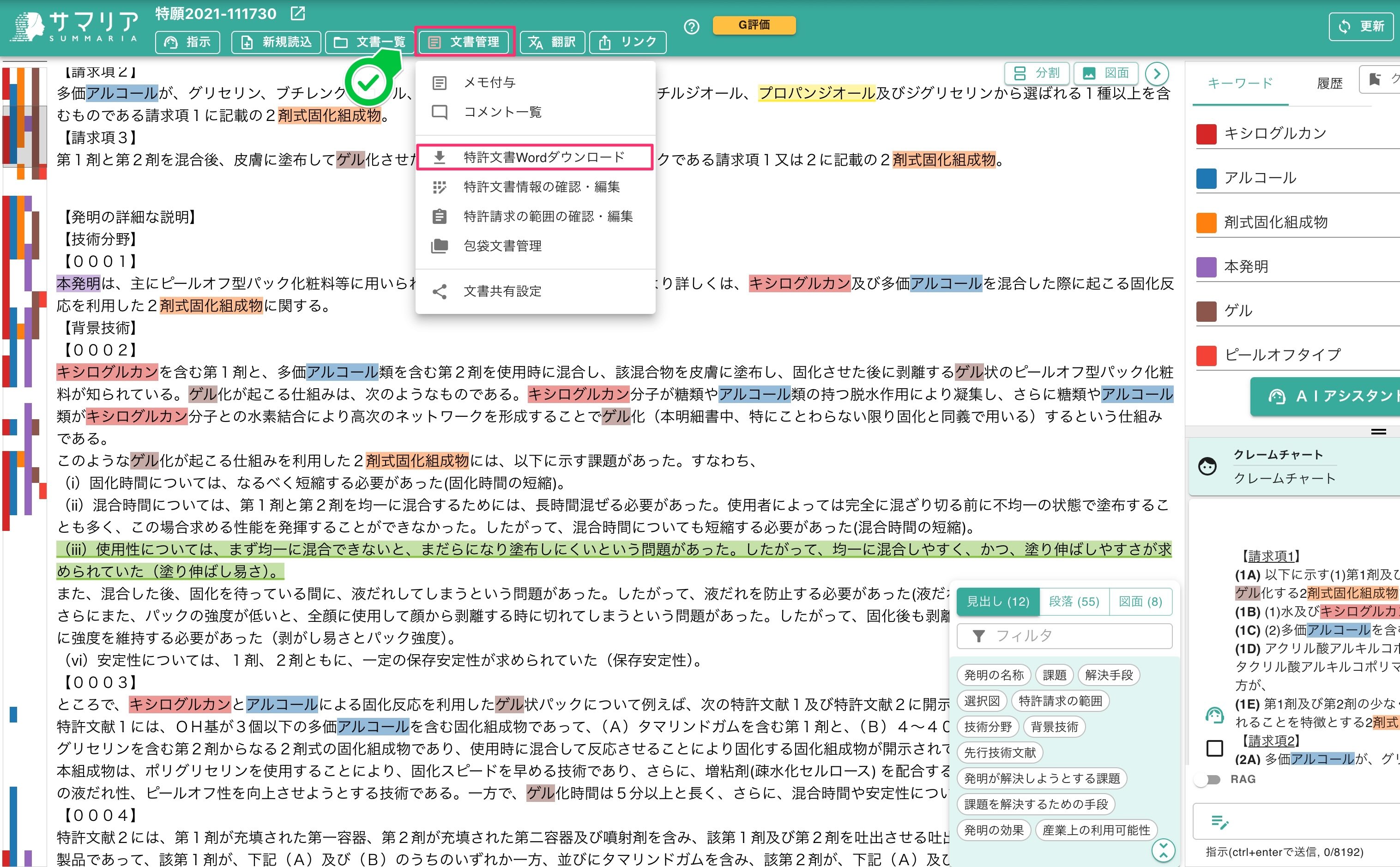The width and height of the screenshot is (1400, 867).
Task: Click the 特許請求の範囲 heading chip
Action: [x=1061, y=701]
